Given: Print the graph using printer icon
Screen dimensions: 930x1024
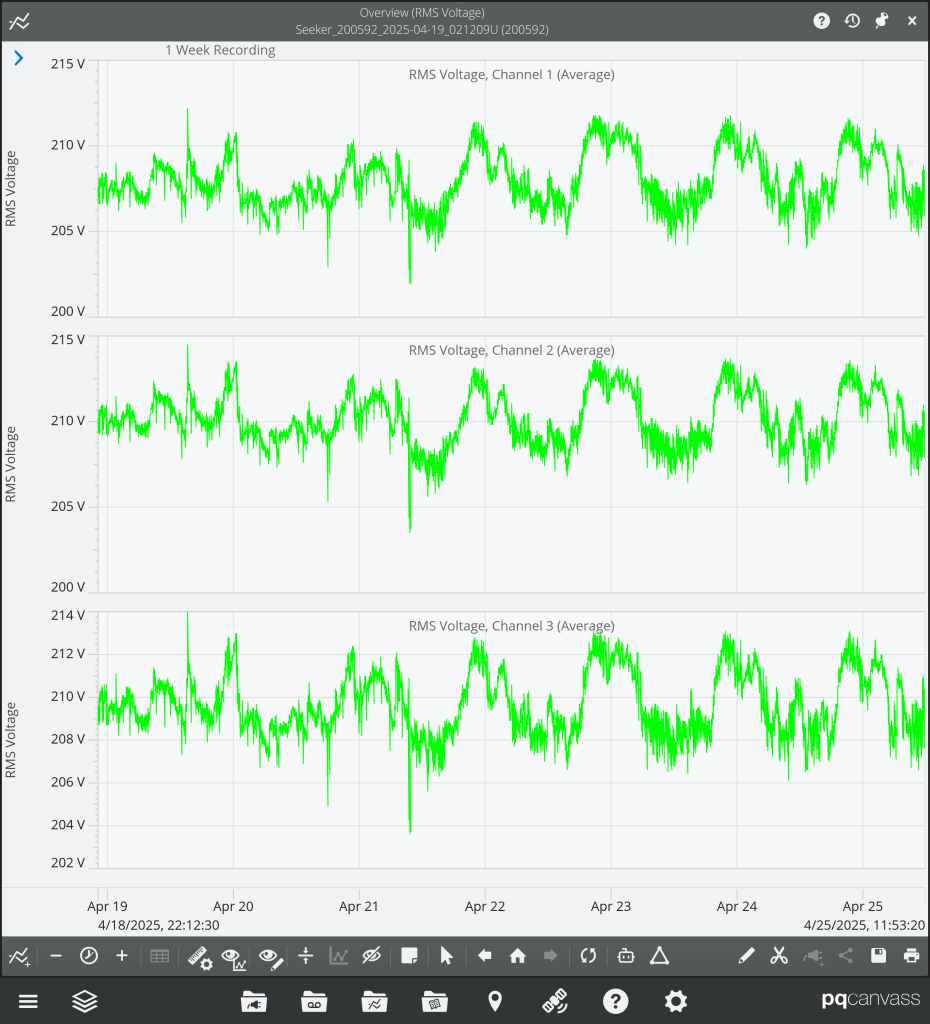Looking at the screenshot, I should [x=911, y=956].
